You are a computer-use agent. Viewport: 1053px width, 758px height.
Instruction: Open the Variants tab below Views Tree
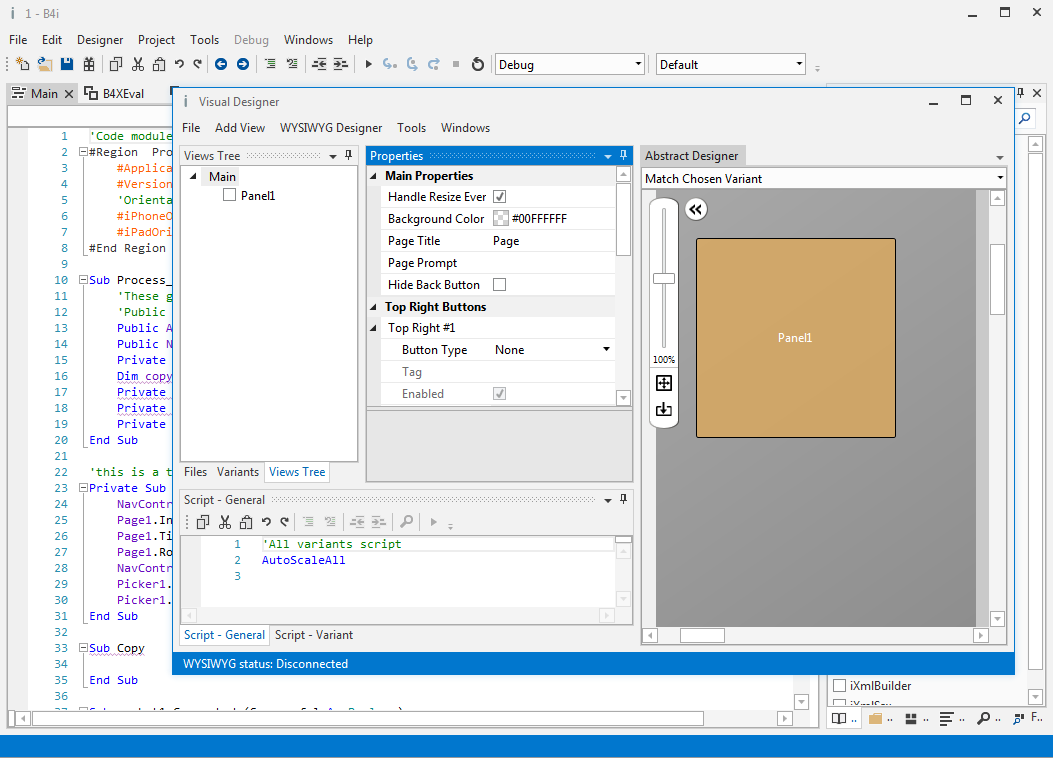pyautogui.click(x=238, y=472)
